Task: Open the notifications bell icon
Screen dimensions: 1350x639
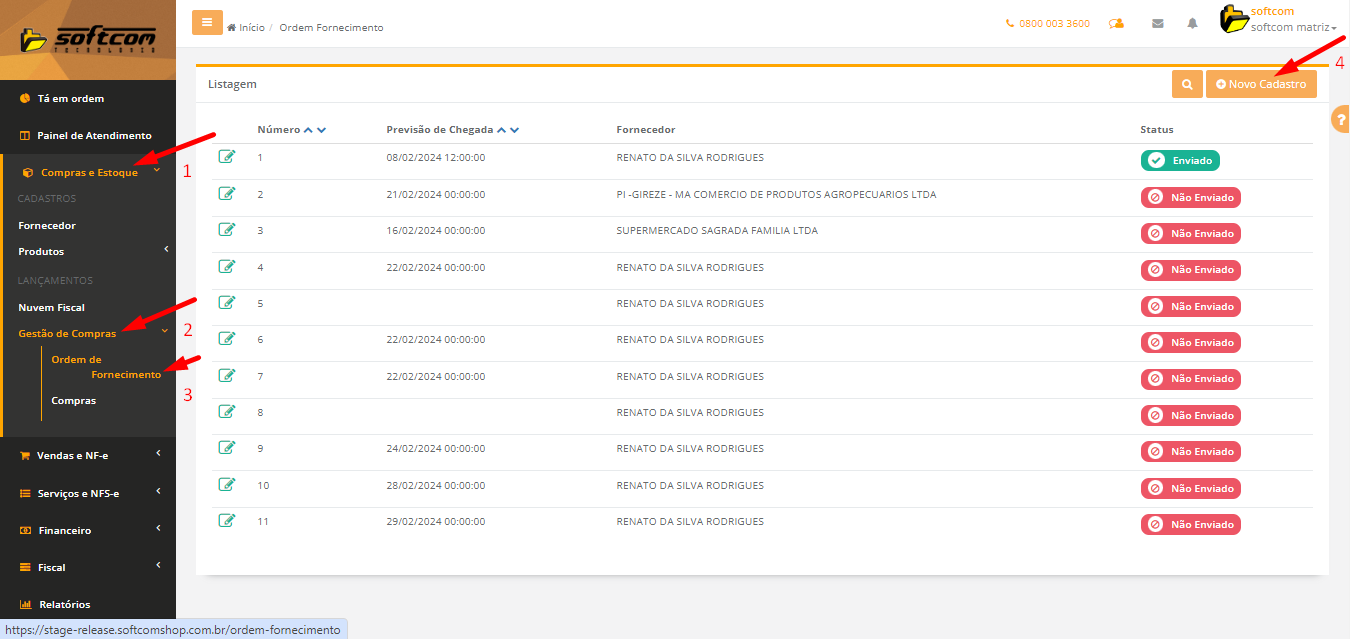Action: point(1192,24)
